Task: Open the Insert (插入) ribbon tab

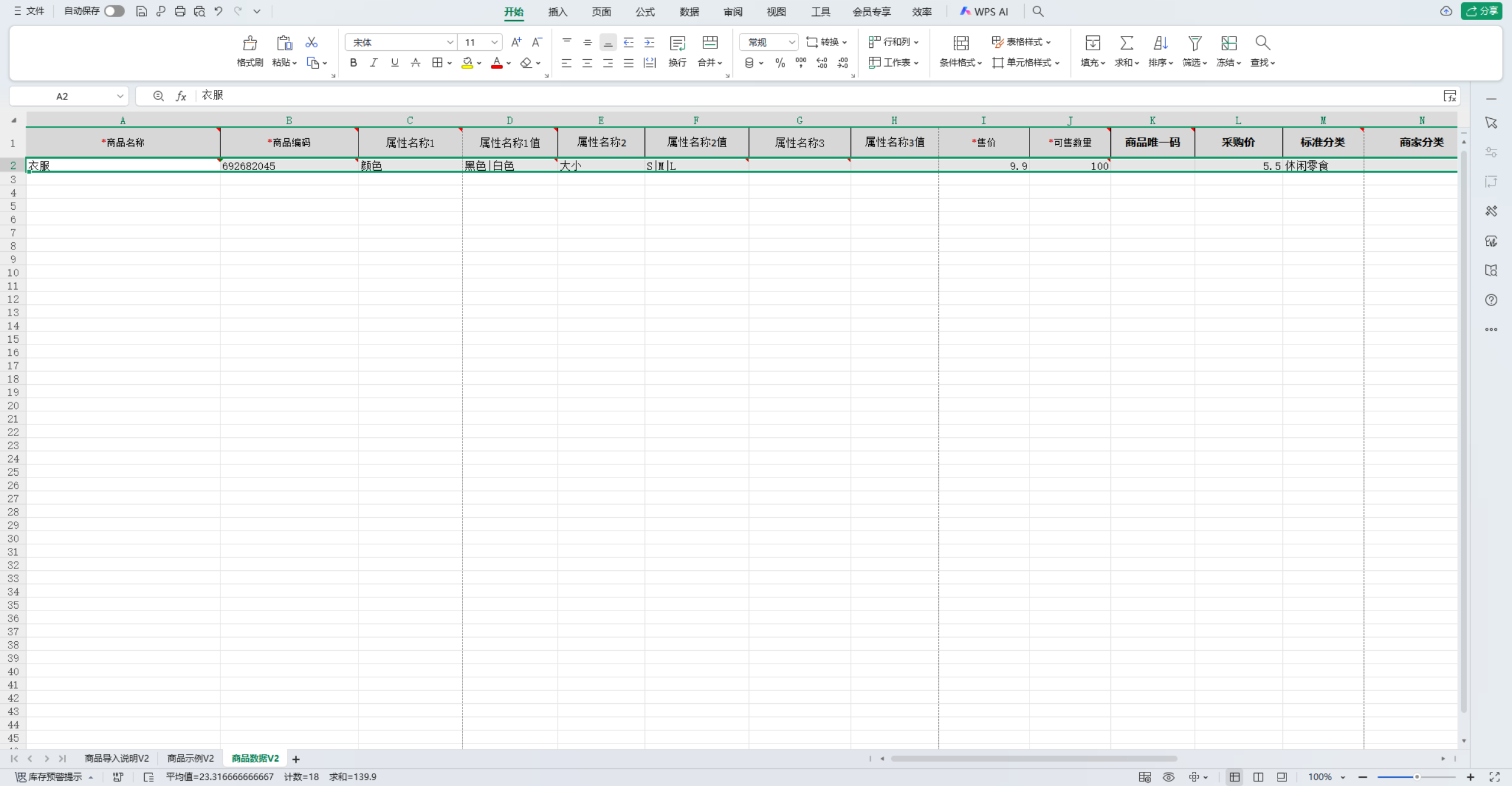Action: point(557,12)
